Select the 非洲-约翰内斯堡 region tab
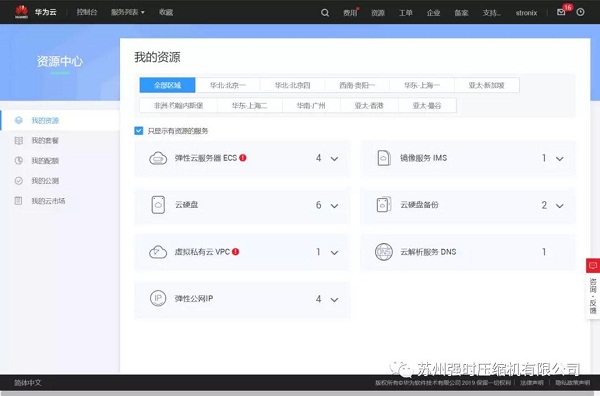This screenshot has height=396, width=600. click(x=178, y=105)
